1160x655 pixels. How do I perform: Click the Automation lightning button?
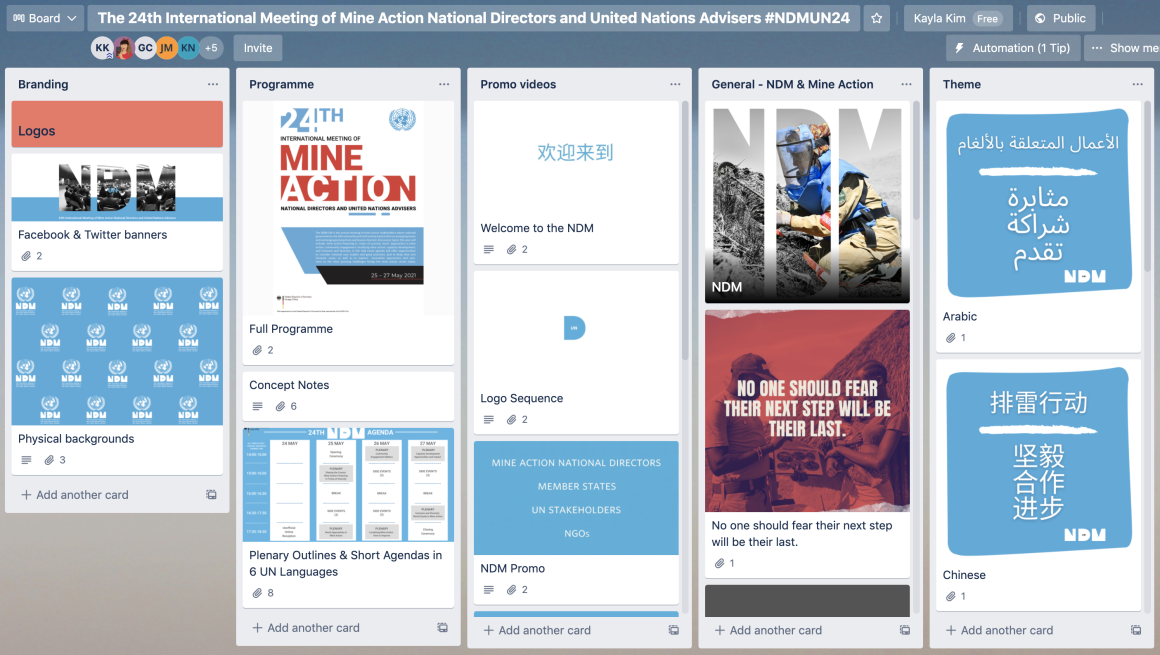coord(1012,48)
